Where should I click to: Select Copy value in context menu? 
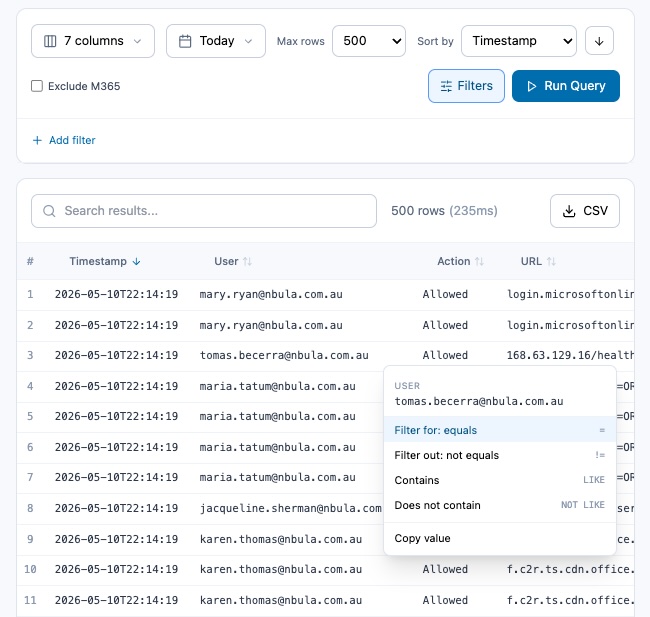(500, 538)
